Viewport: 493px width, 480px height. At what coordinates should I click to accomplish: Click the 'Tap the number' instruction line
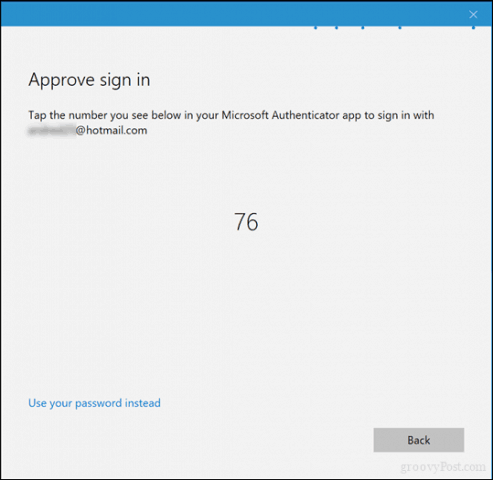tap(231, 115)
